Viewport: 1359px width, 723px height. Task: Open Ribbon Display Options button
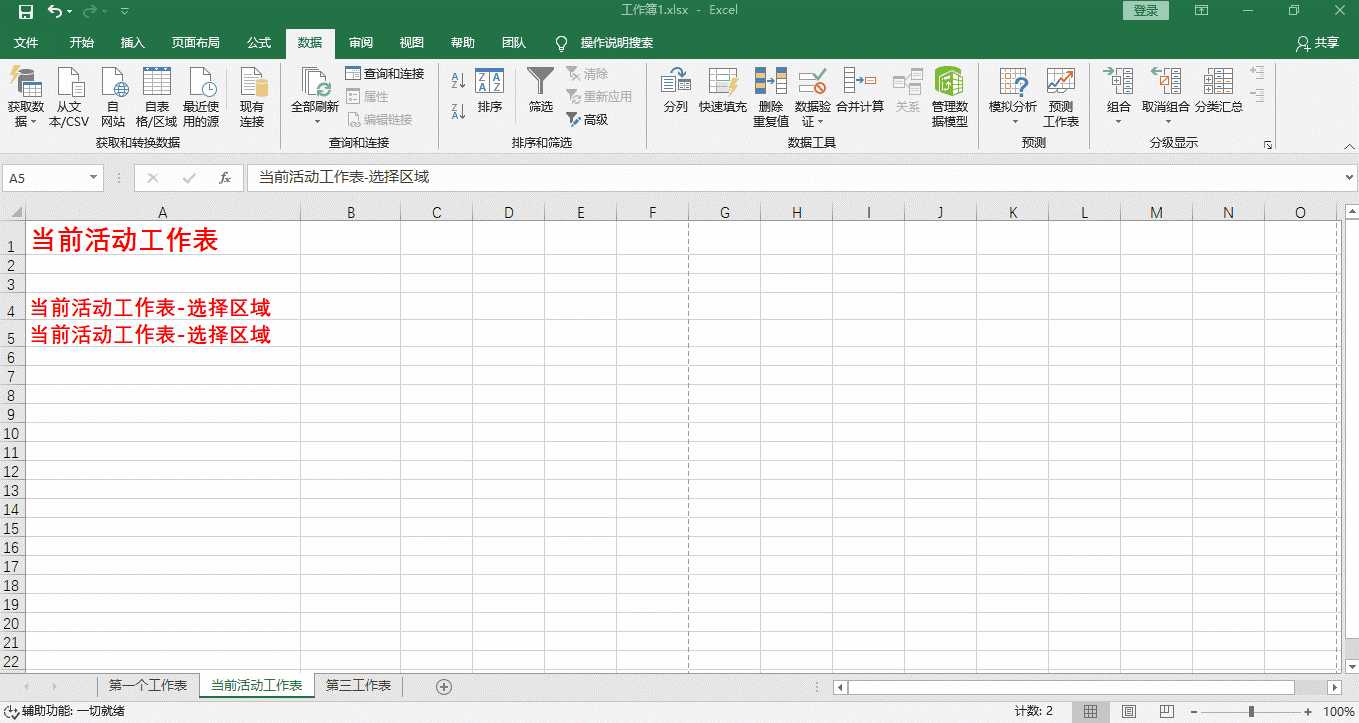[x=1201, y=11]
